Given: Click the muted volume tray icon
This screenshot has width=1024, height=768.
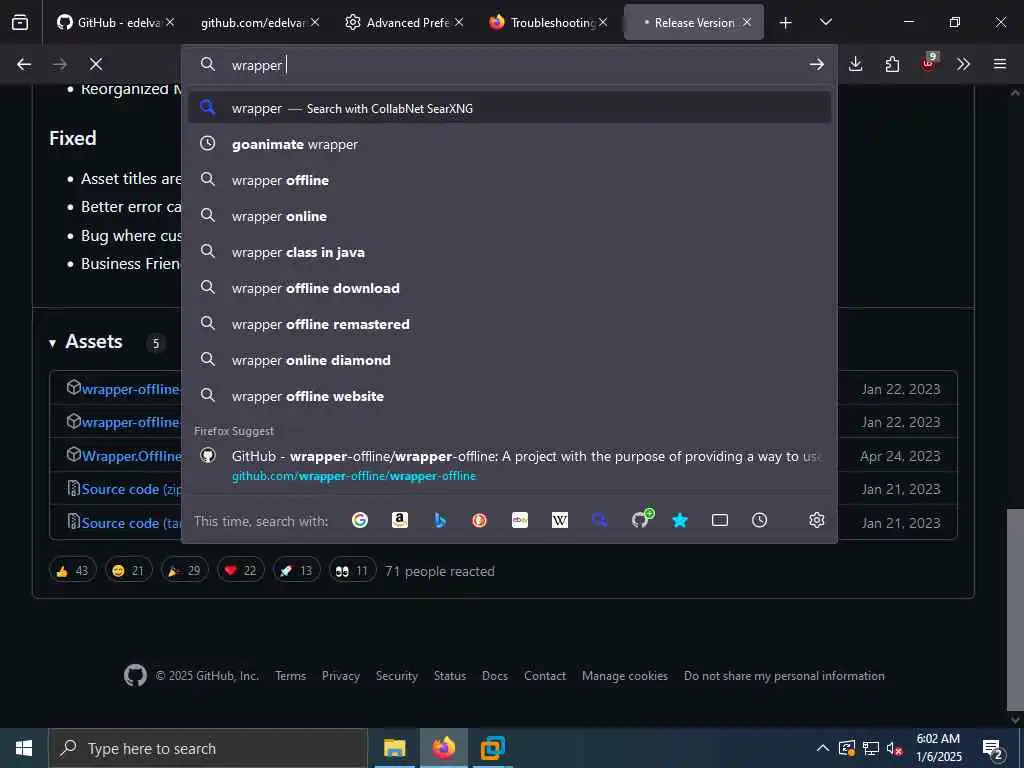Looking at the screenshot, I should 894,748.
